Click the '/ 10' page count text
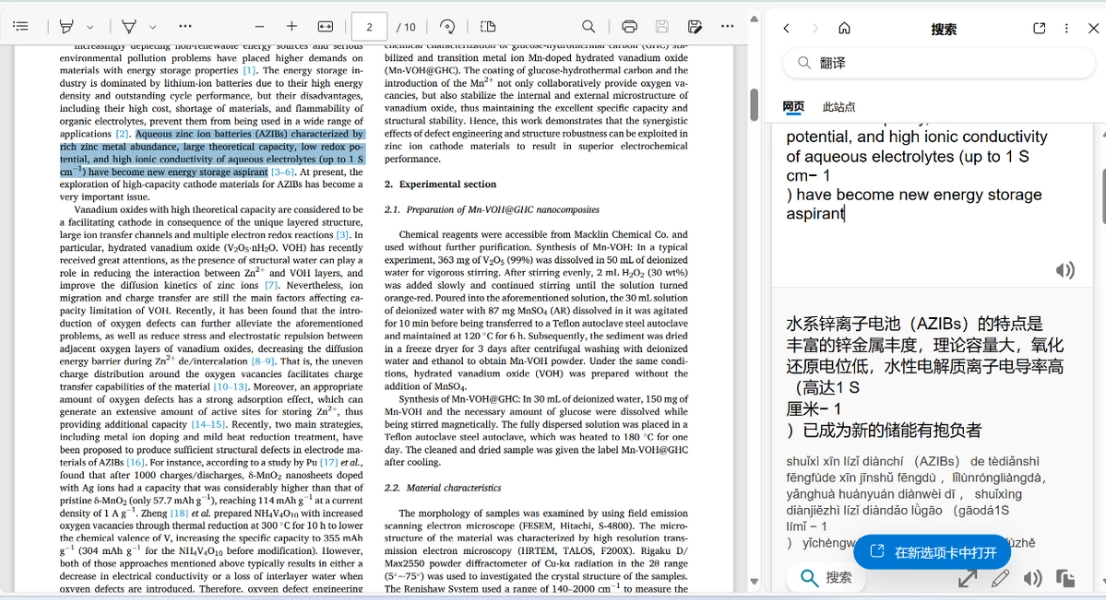1106x600 pixels. 406,27
